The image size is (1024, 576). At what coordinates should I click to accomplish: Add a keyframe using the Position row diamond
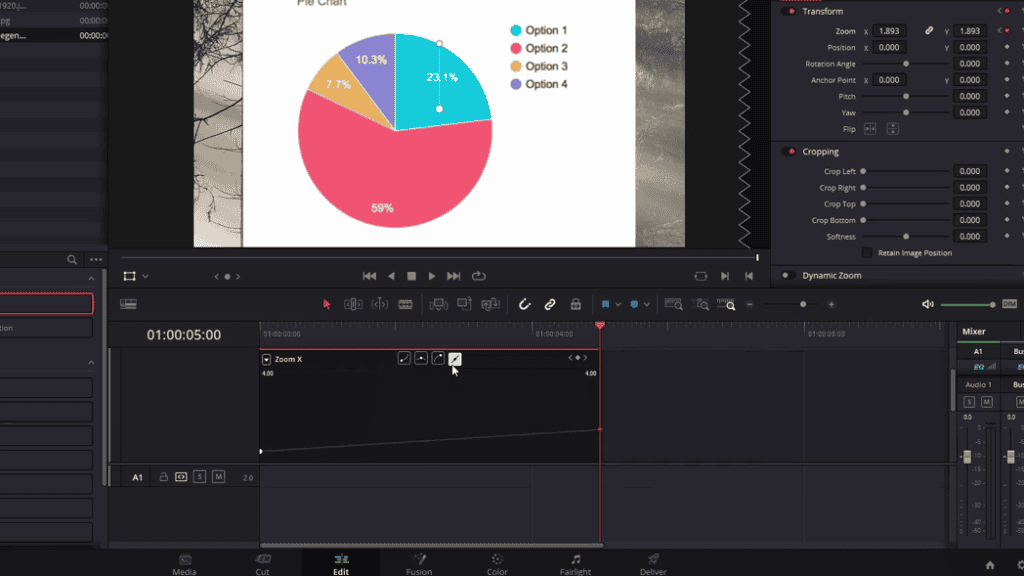coord(1007,47)
